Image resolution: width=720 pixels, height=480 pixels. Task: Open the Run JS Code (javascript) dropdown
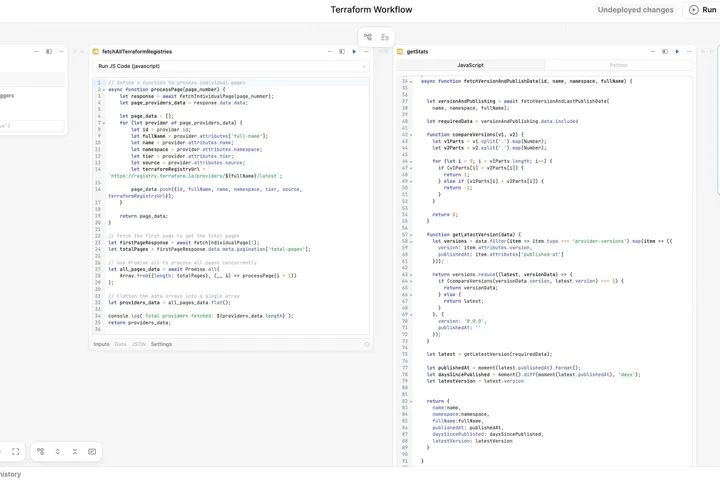pos(231,66)
